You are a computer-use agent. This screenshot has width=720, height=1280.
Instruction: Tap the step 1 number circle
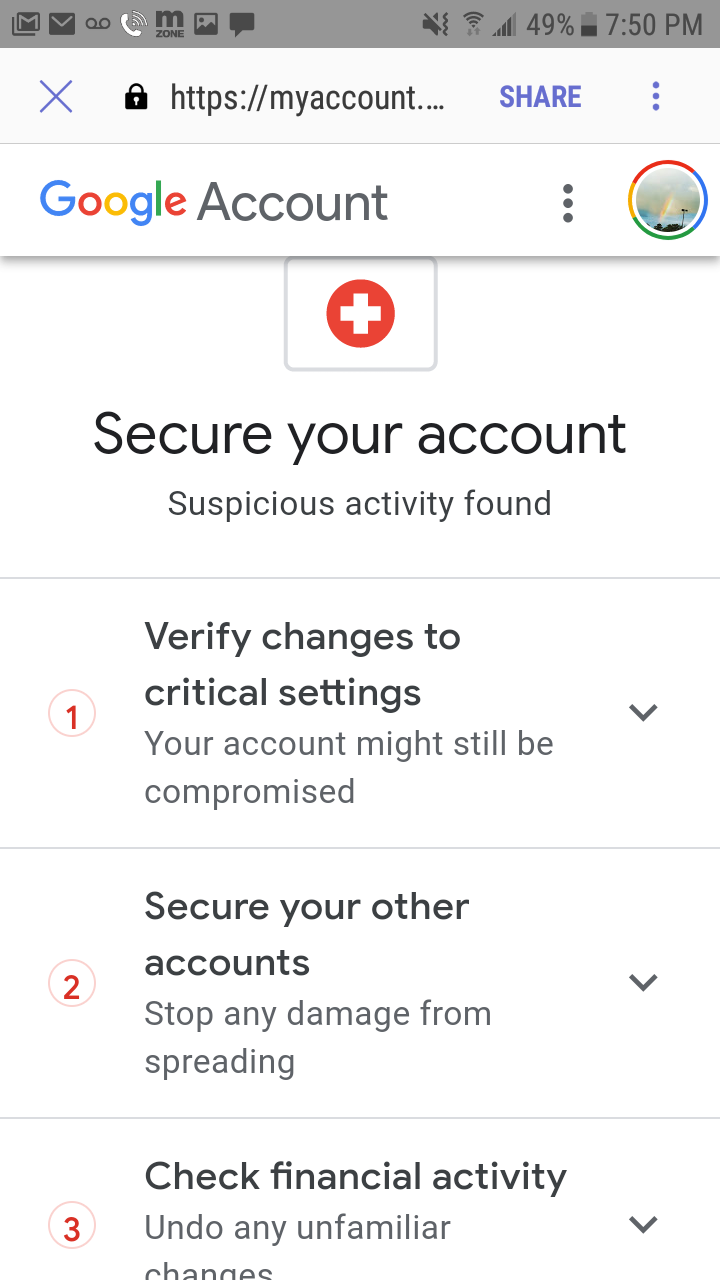tap(72, 716)
